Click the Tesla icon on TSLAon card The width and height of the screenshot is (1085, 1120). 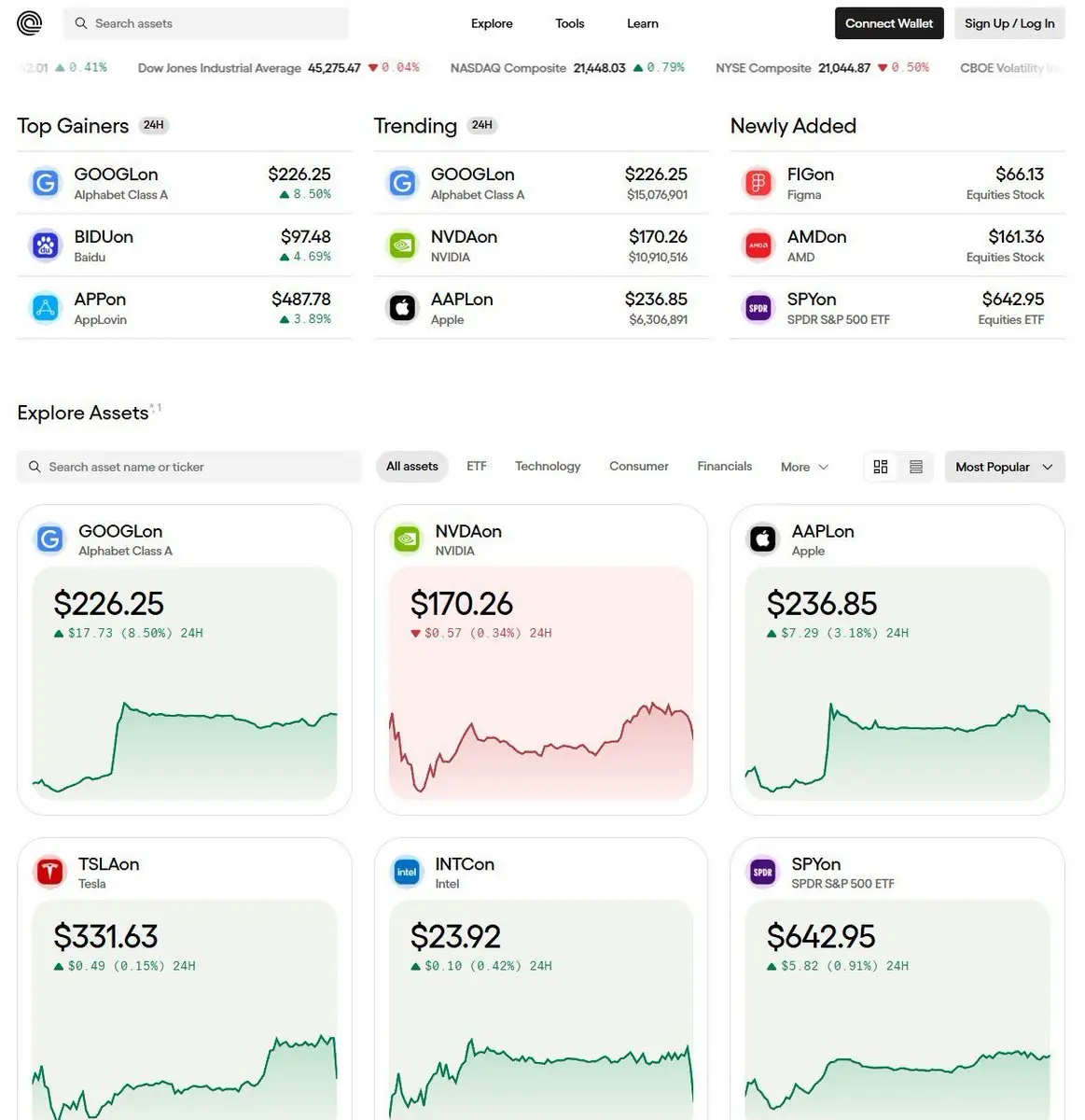[x=49, y=872]
